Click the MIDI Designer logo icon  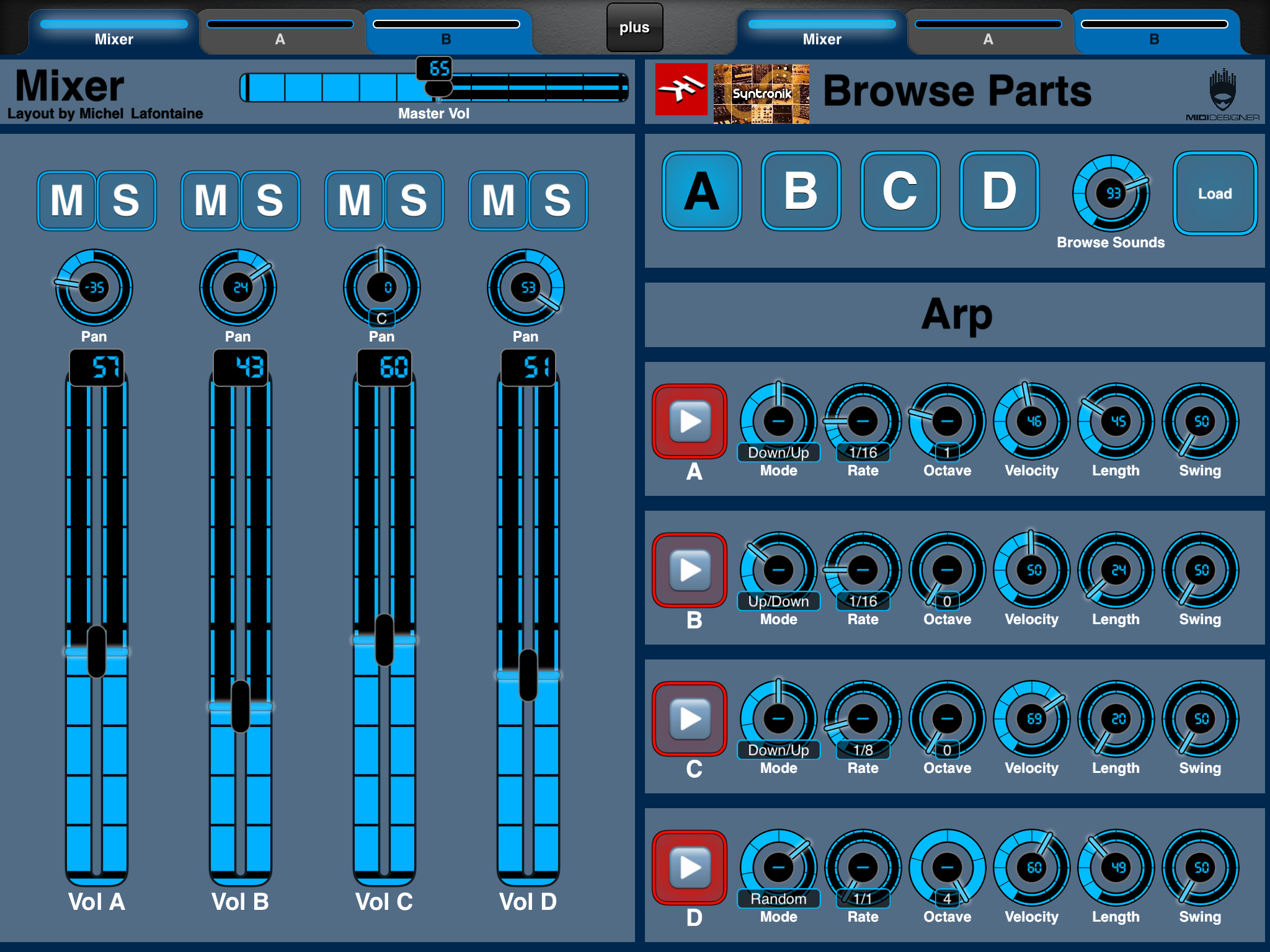(x=1222, y=94)
